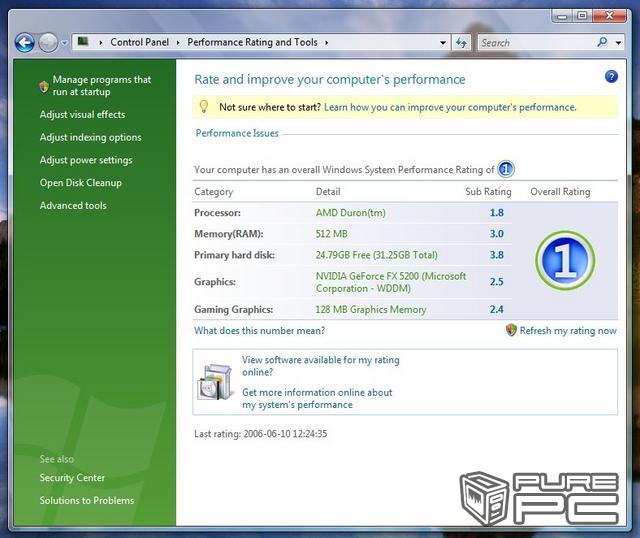Image resolution: width=640 pixels, height=538 pixels.
Task: Click Gaming Graphics sub rating 2.4
Action: [x=497, y=309]
